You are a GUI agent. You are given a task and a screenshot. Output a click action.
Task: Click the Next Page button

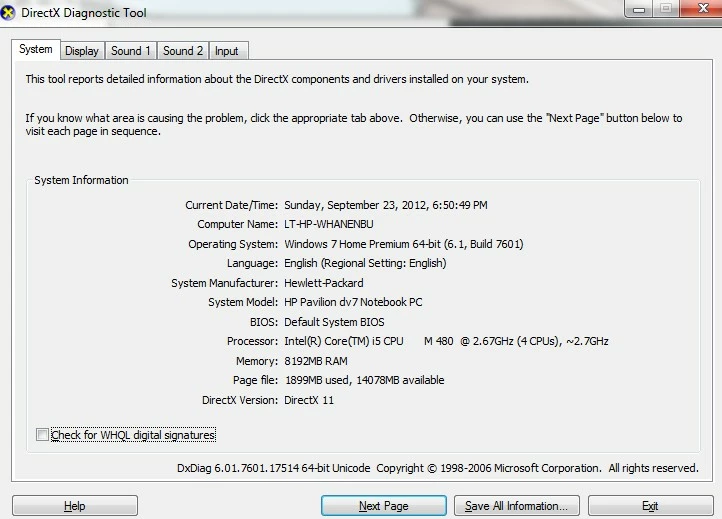(x=384, y=506)
